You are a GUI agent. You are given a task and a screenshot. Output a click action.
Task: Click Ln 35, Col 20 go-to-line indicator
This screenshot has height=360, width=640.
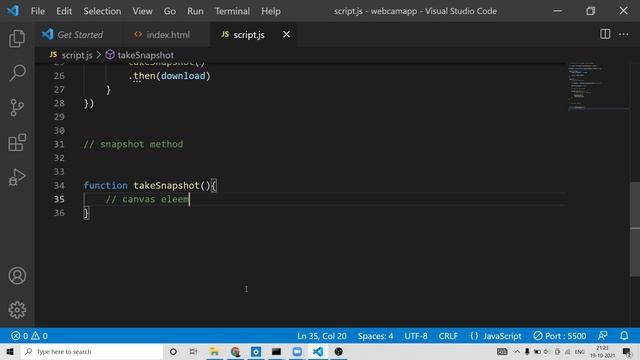(x=322, y=336)
